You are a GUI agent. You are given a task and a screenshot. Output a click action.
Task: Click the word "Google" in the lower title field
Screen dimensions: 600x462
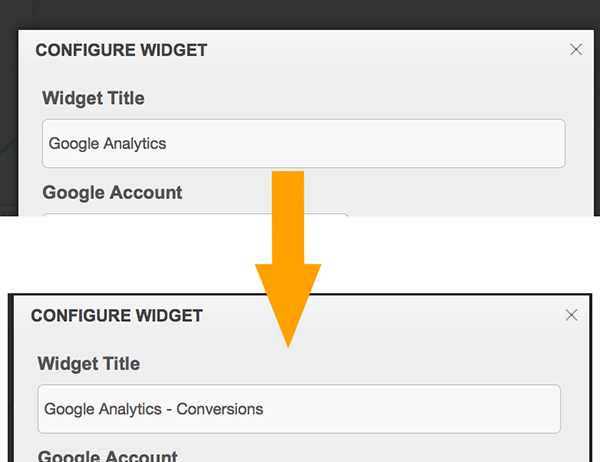(x=70, y=408)
